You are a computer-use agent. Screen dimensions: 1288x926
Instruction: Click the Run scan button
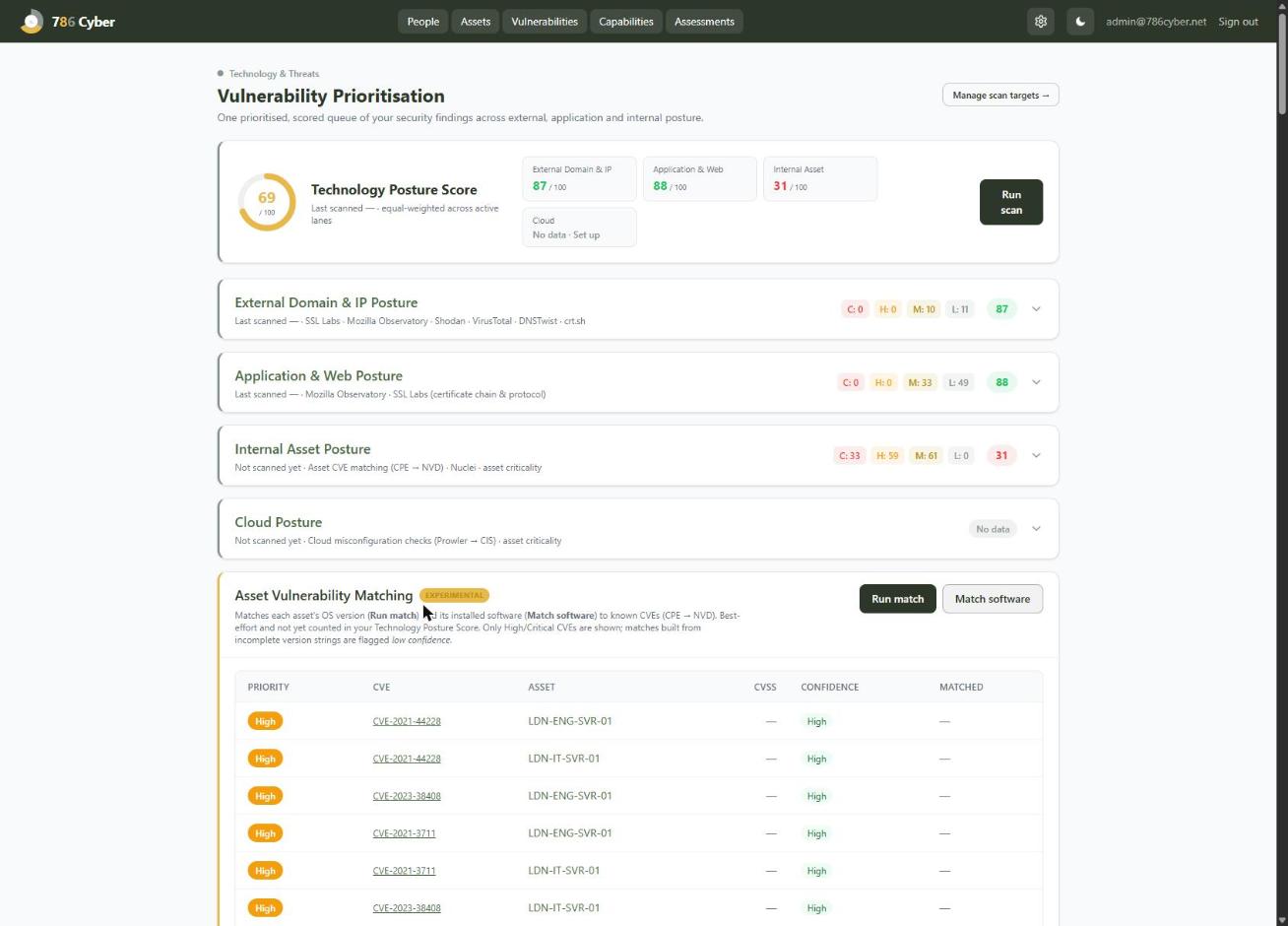1011,202
